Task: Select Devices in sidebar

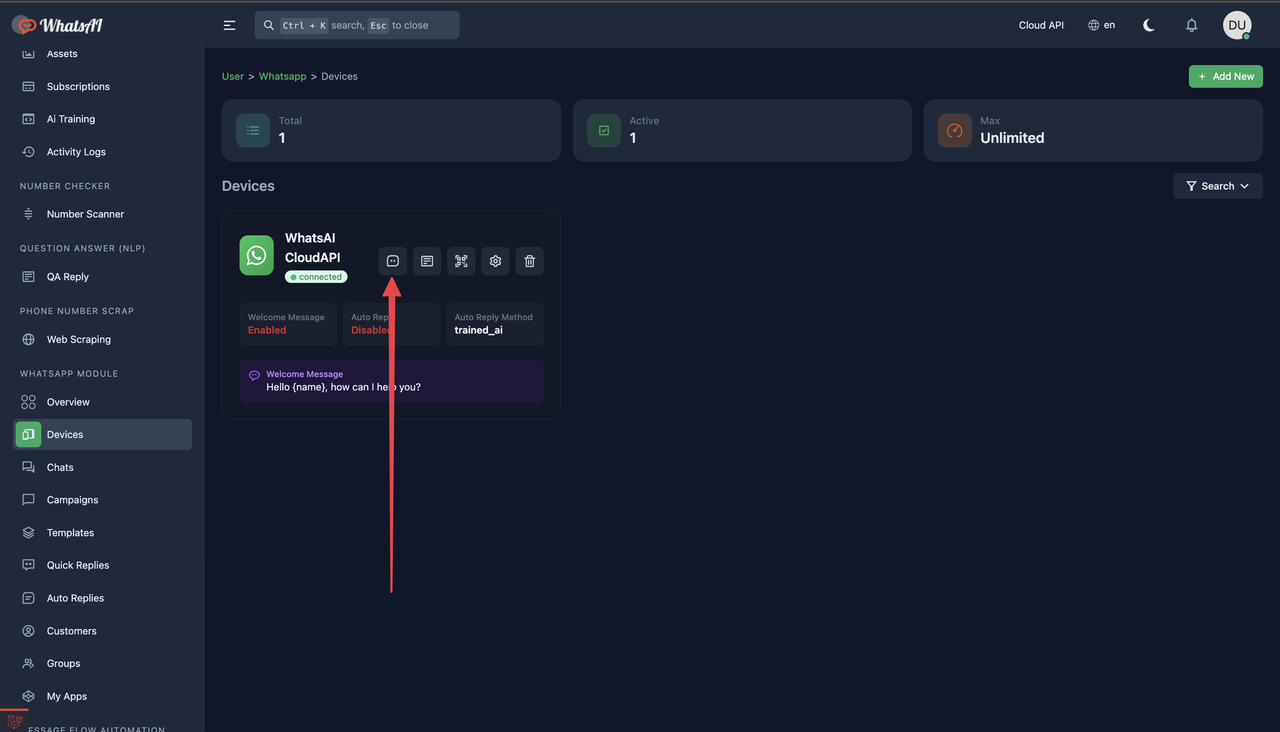Action: pos(102,434)
